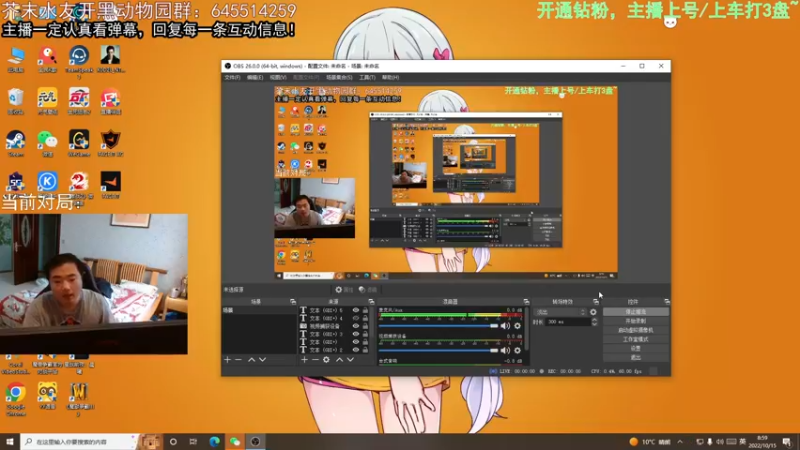Show hidden system tray icons chevron

pos(680,442)
